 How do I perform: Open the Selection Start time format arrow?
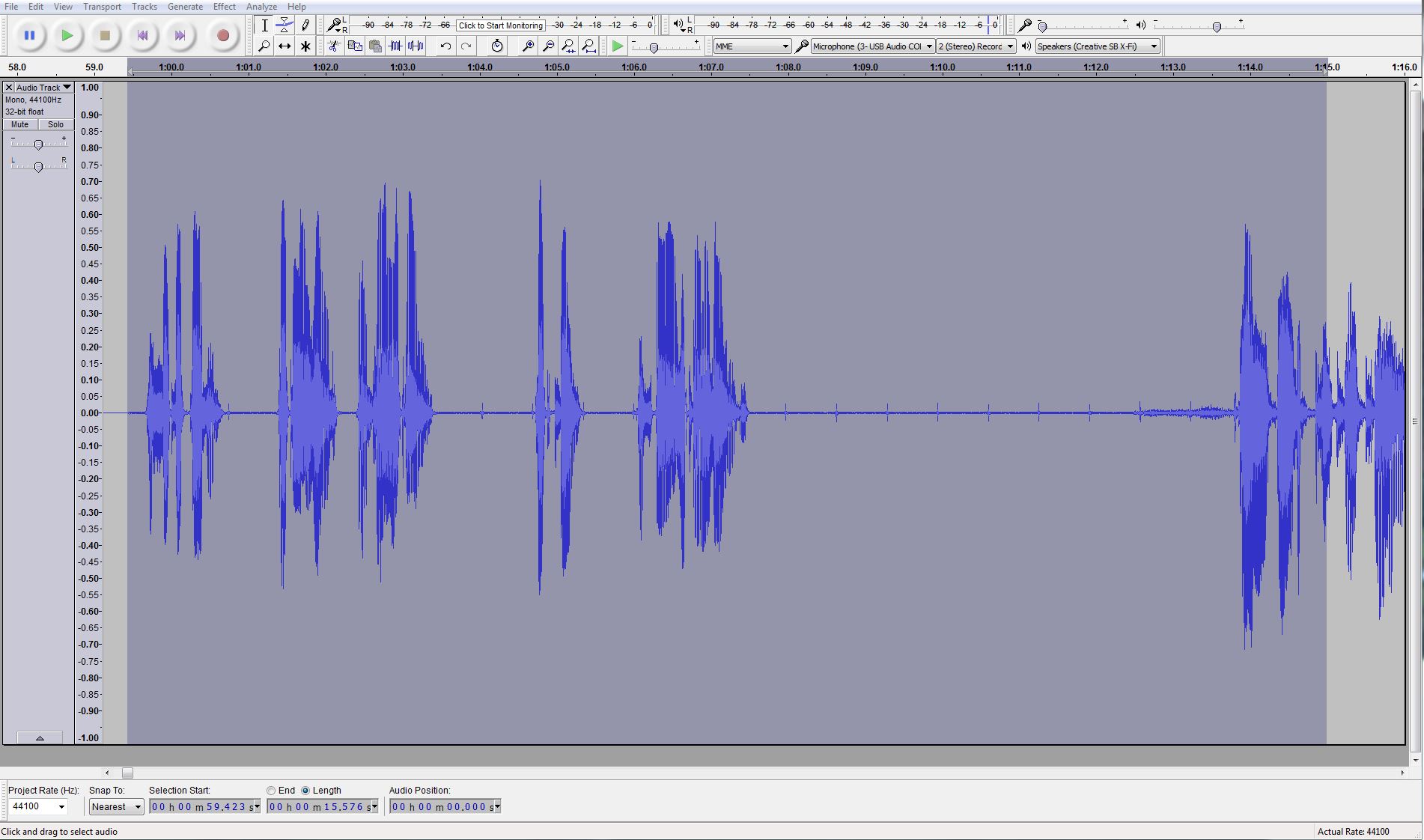(x=257, y=806)
